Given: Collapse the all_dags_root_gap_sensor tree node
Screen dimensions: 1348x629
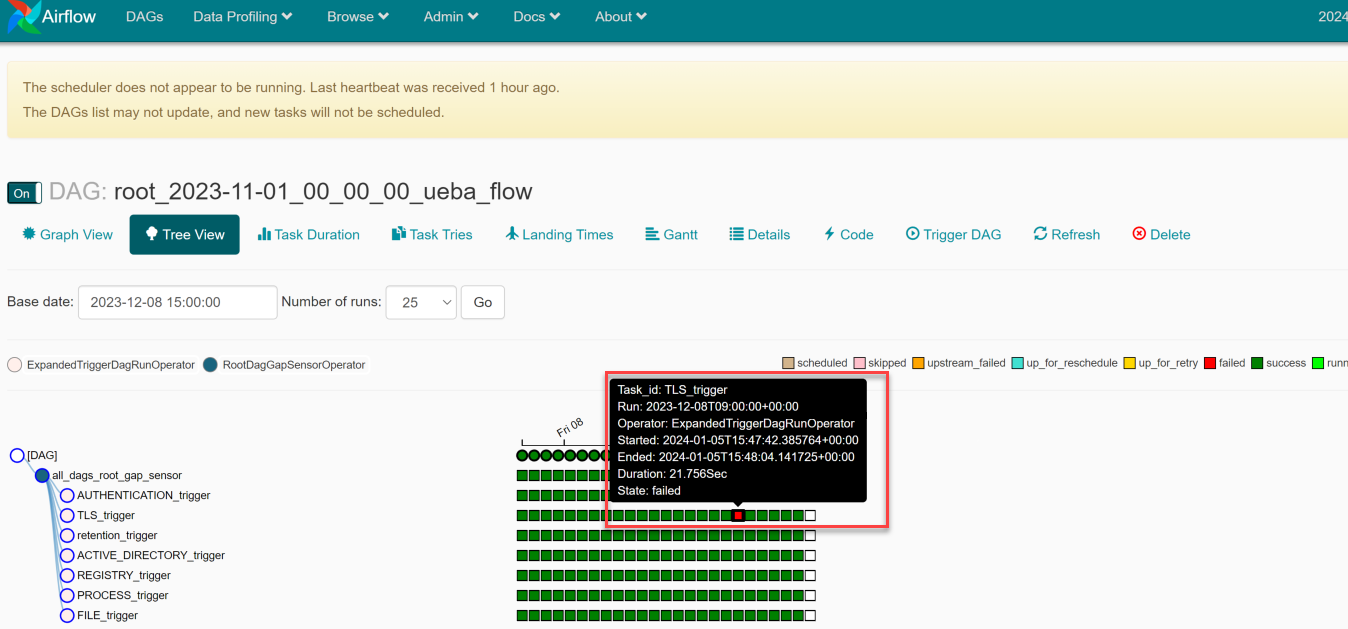Looking at the screenshot, I should (x=42, y=476).
